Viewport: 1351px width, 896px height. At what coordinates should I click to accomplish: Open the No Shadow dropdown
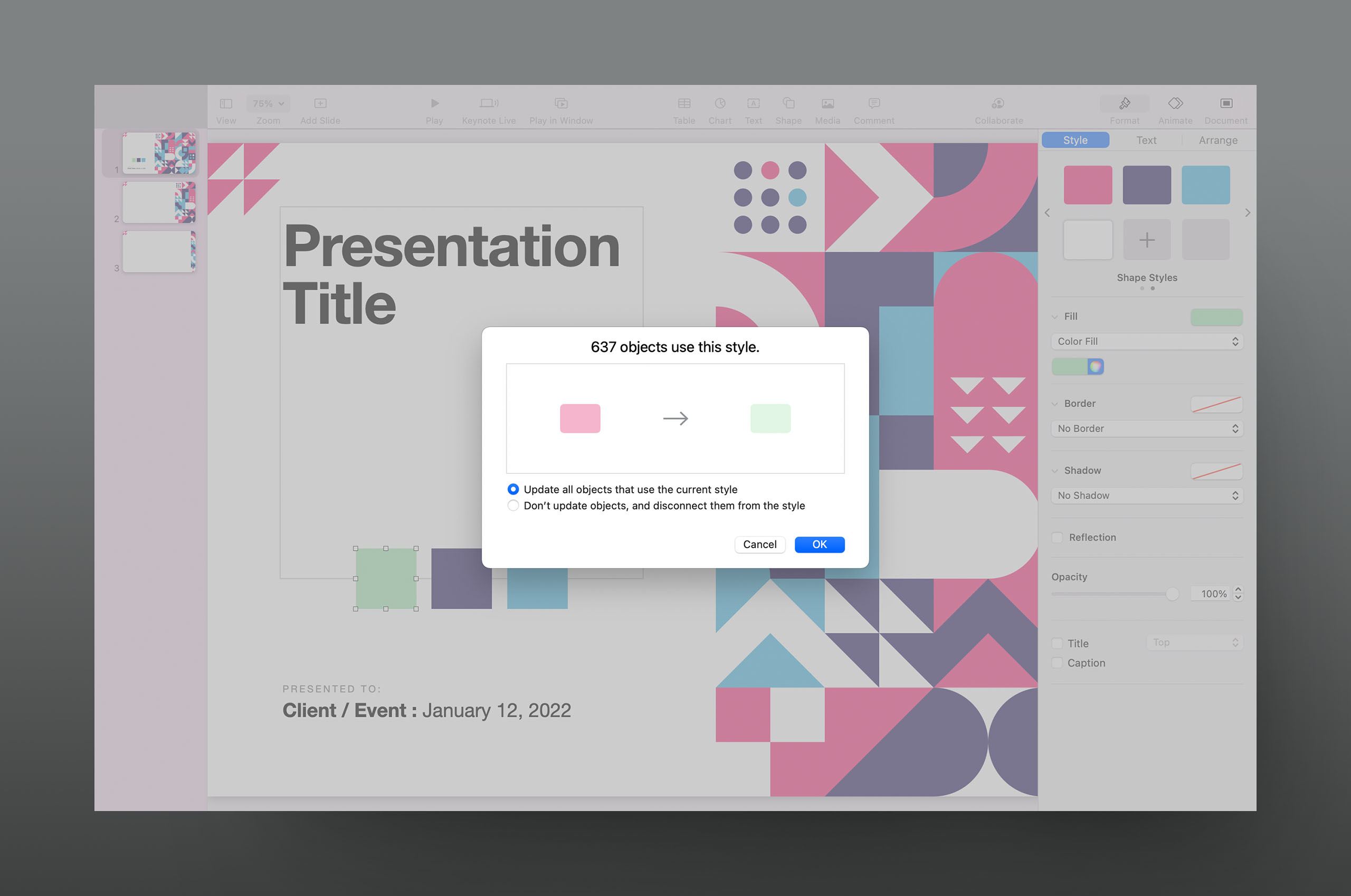click(x=1146, y=496)
